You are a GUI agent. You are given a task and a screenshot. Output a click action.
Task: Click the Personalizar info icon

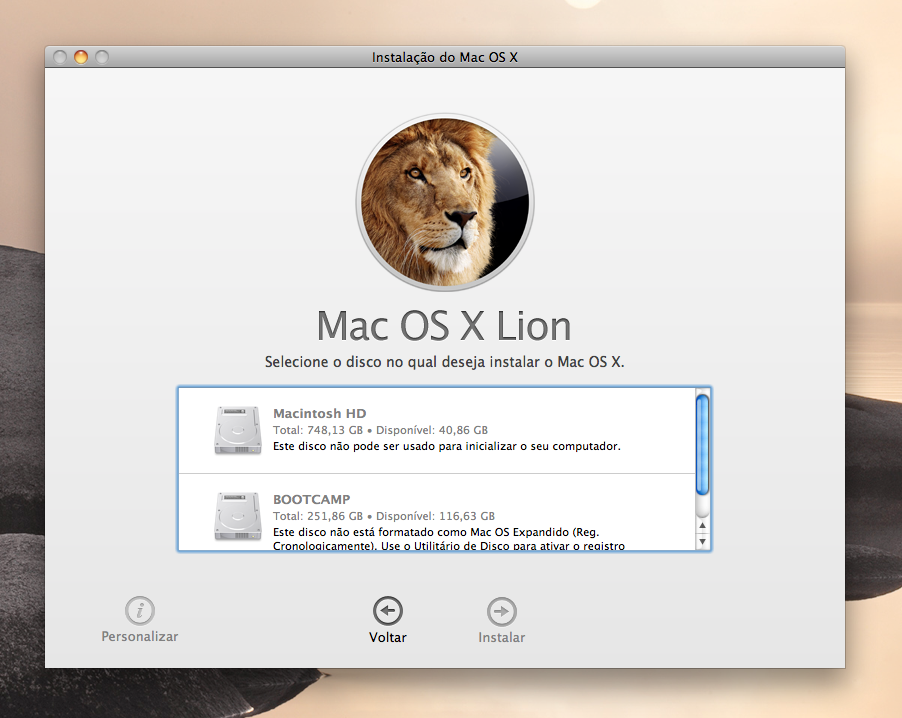pos(140,610)
